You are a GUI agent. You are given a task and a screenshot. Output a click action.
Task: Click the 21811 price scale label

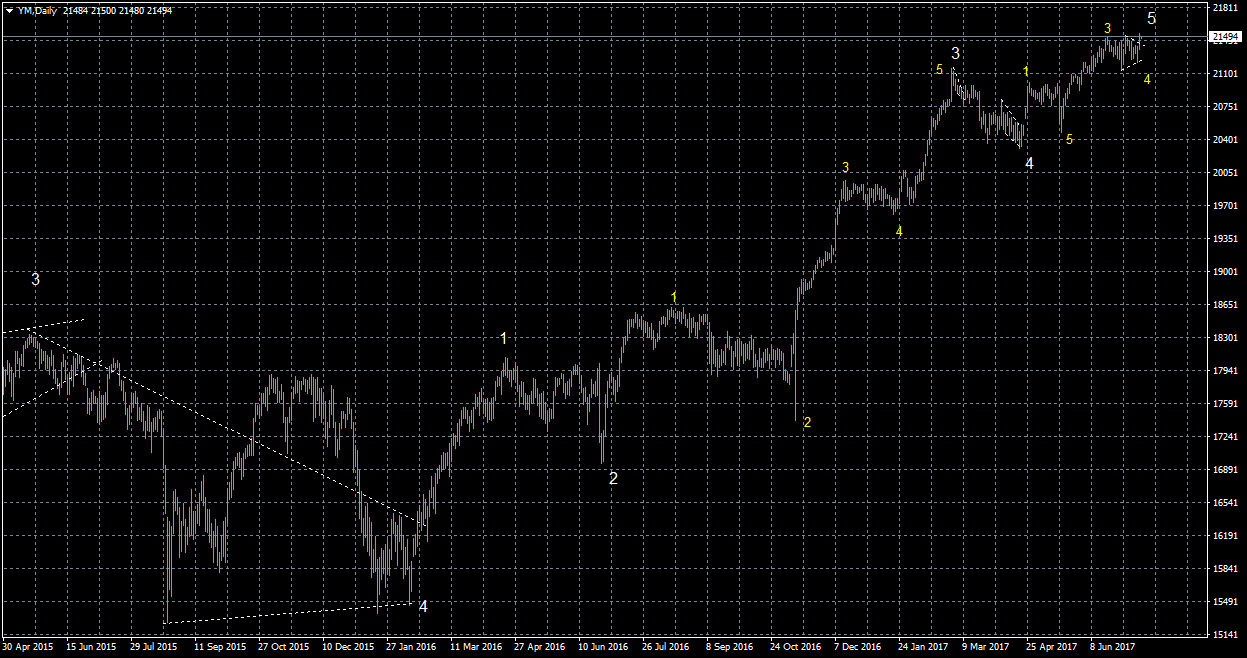tap(1224, 8)
